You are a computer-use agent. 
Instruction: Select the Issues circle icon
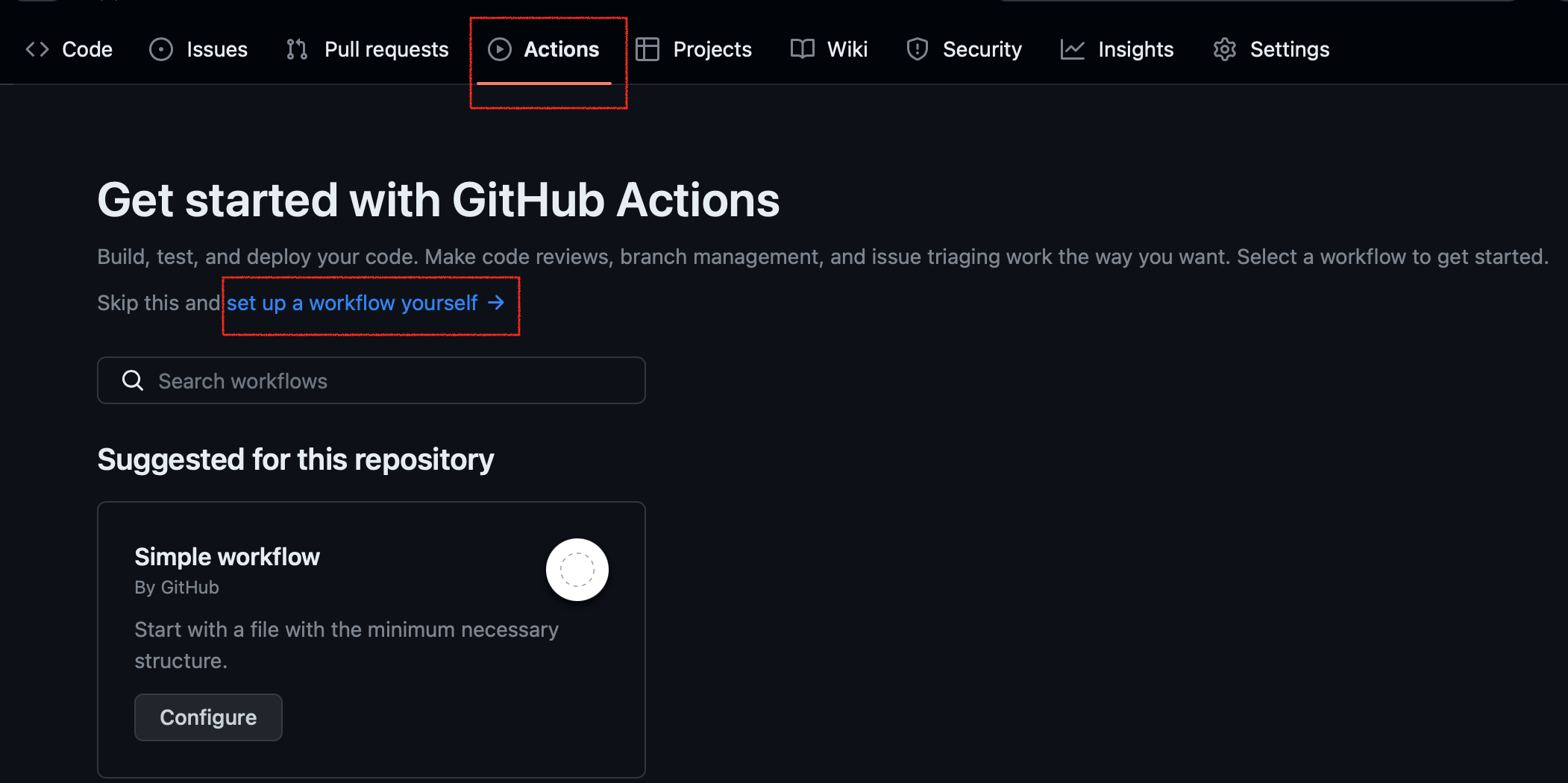161,49
